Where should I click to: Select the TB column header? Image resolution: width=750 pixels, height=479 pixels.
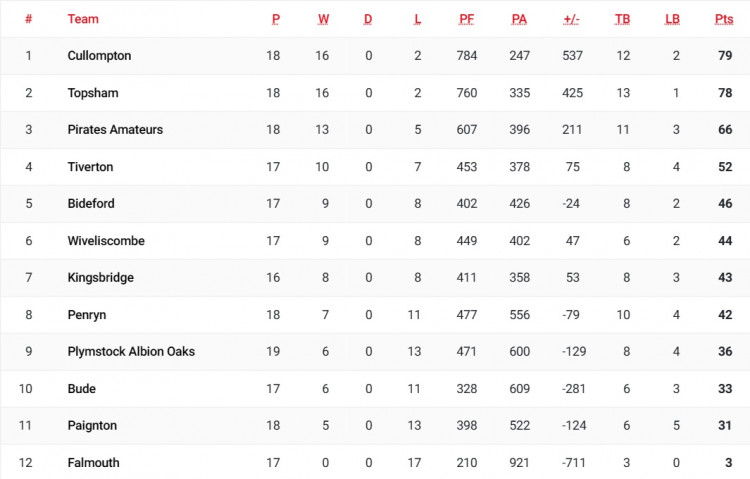(622, 19)
